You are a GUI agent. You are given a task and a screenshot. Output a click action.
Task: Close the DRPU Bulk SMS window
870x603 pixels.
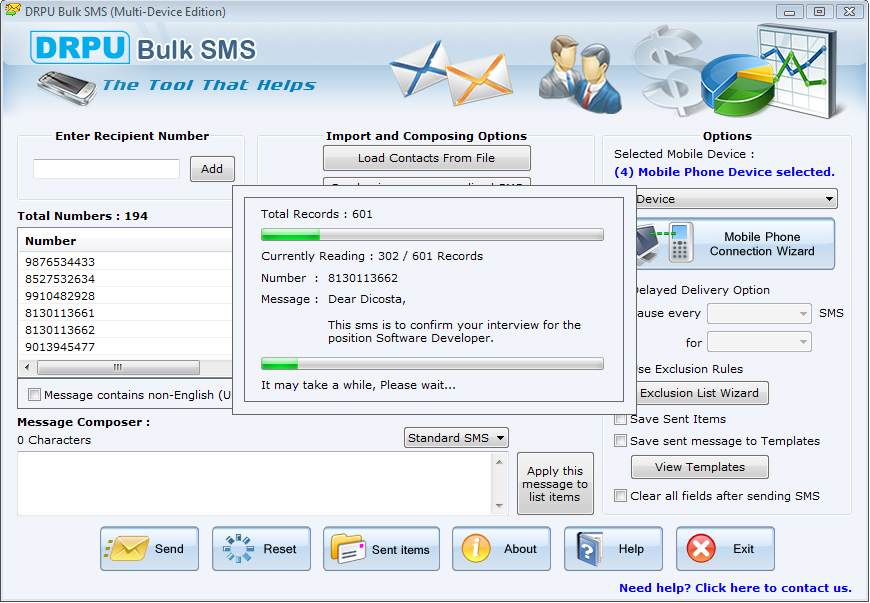[x=849, y=12]
